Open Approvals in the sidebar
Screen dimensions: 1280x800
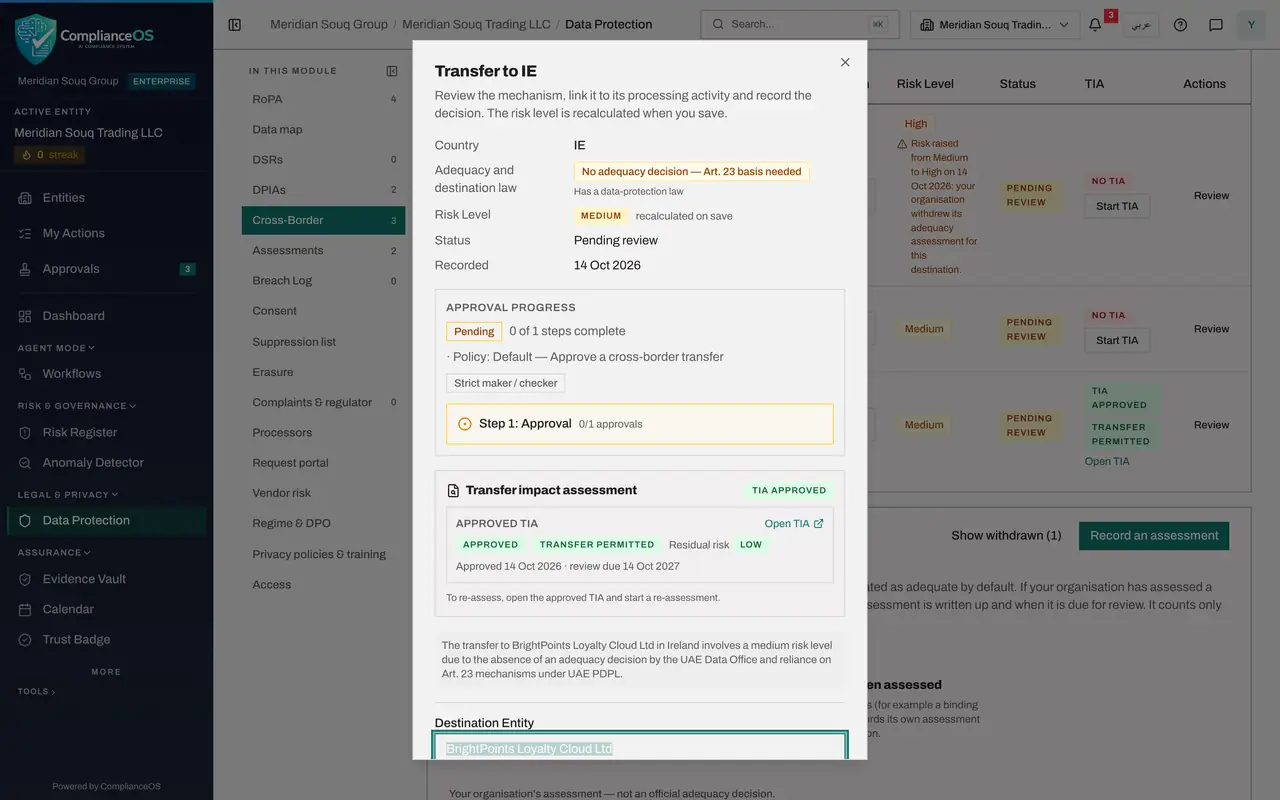106,269
